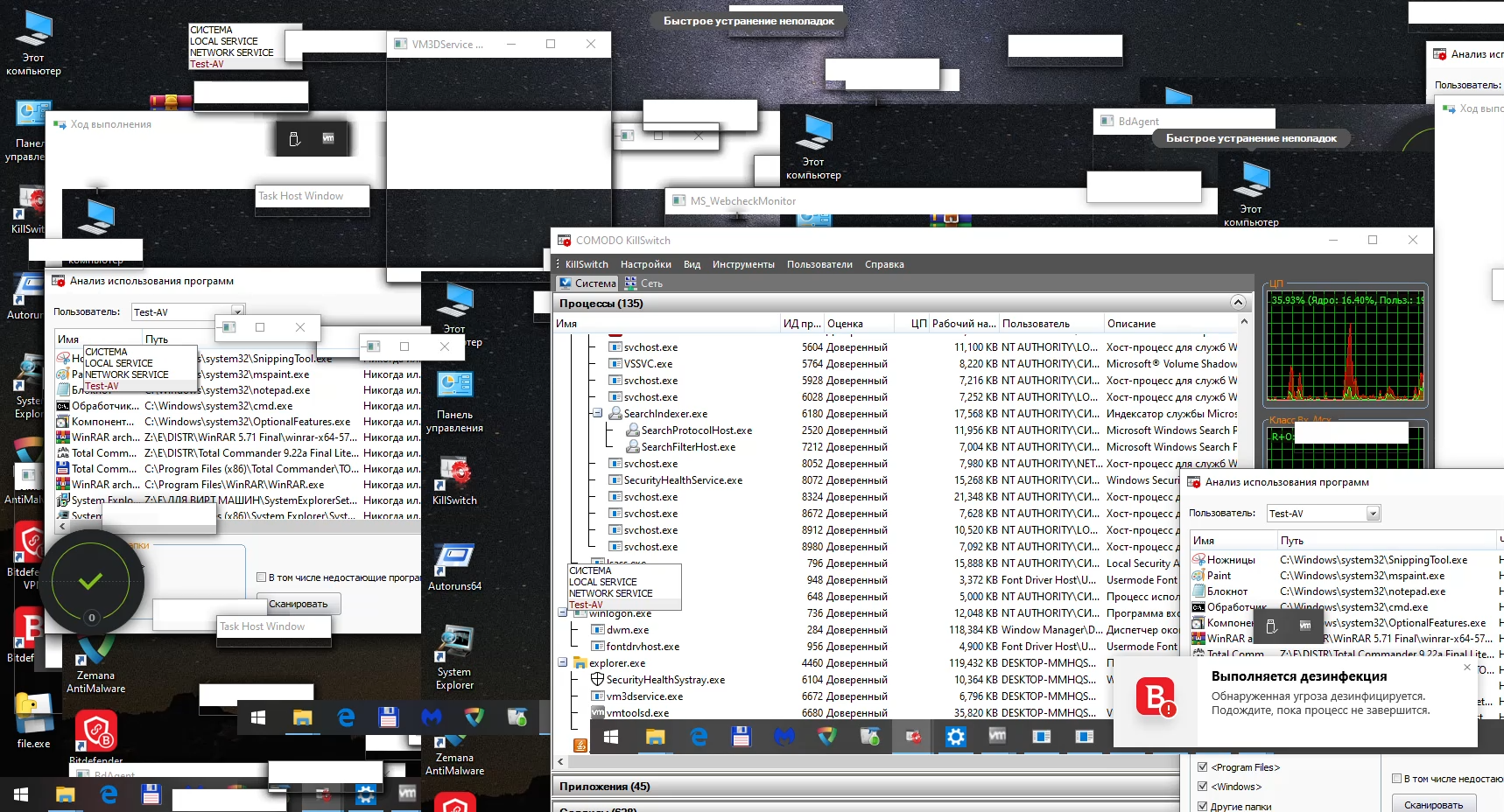Sort processes by the ЦП column

click(911, 324)
